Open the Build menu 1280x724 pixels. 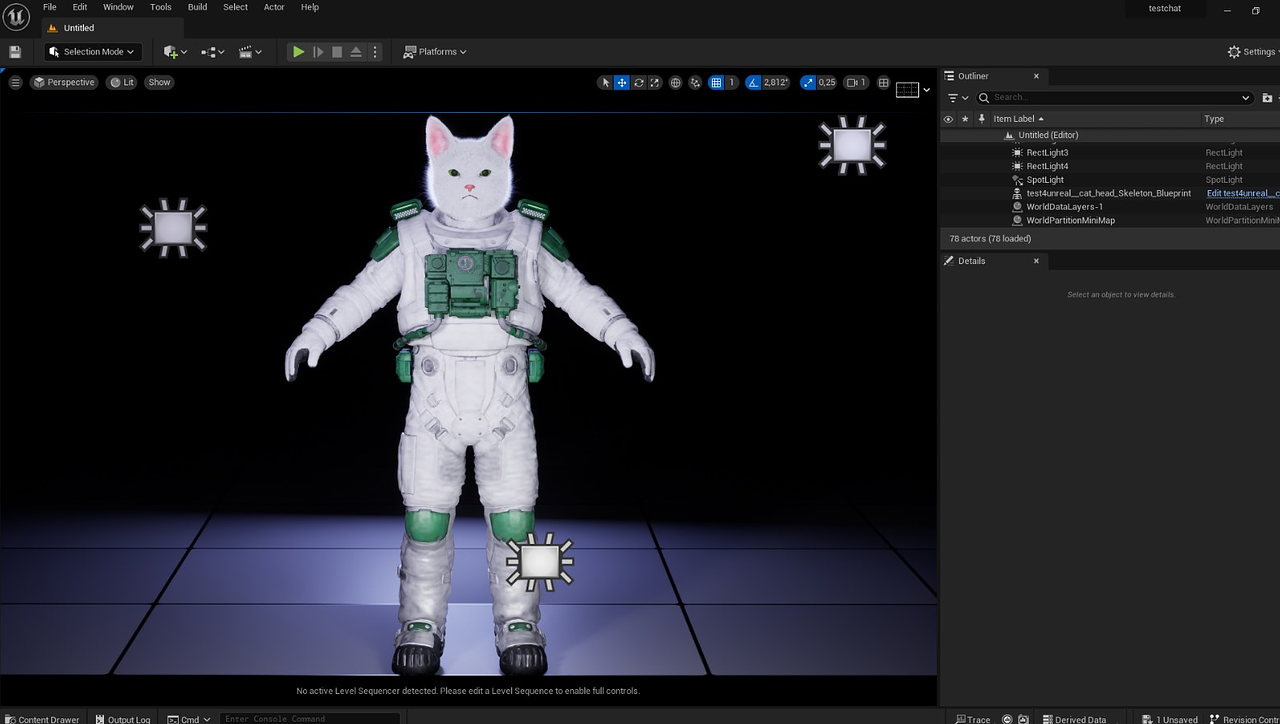pos(197,7)
